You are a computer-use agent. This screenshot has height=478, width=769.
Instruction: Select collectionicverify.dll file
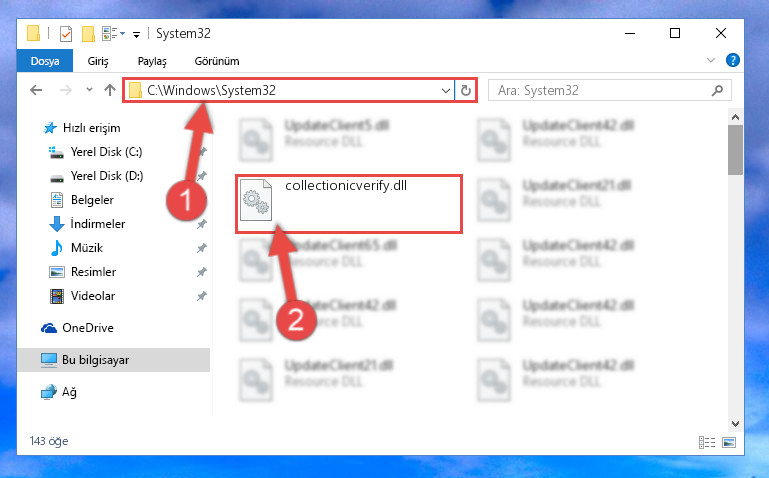click(x=349, y=203)
